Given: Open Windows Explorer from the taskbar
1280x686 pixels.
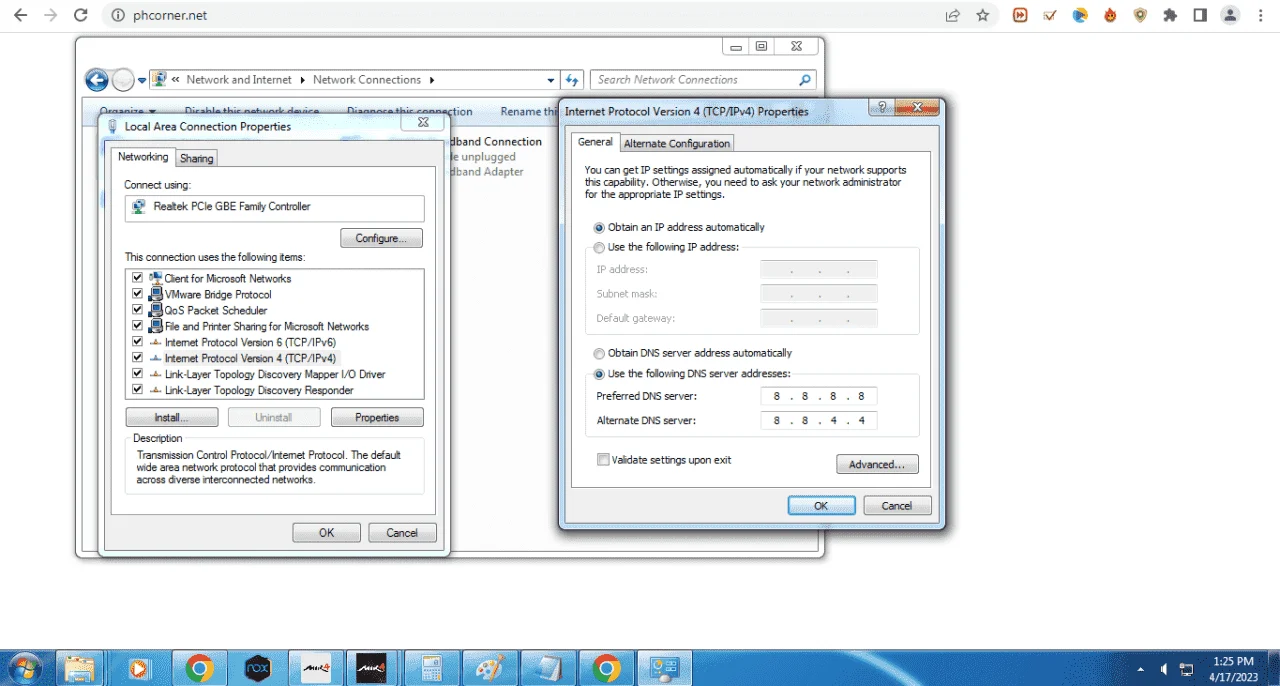Looking at the screenshot, I should [x=80, y=668].
